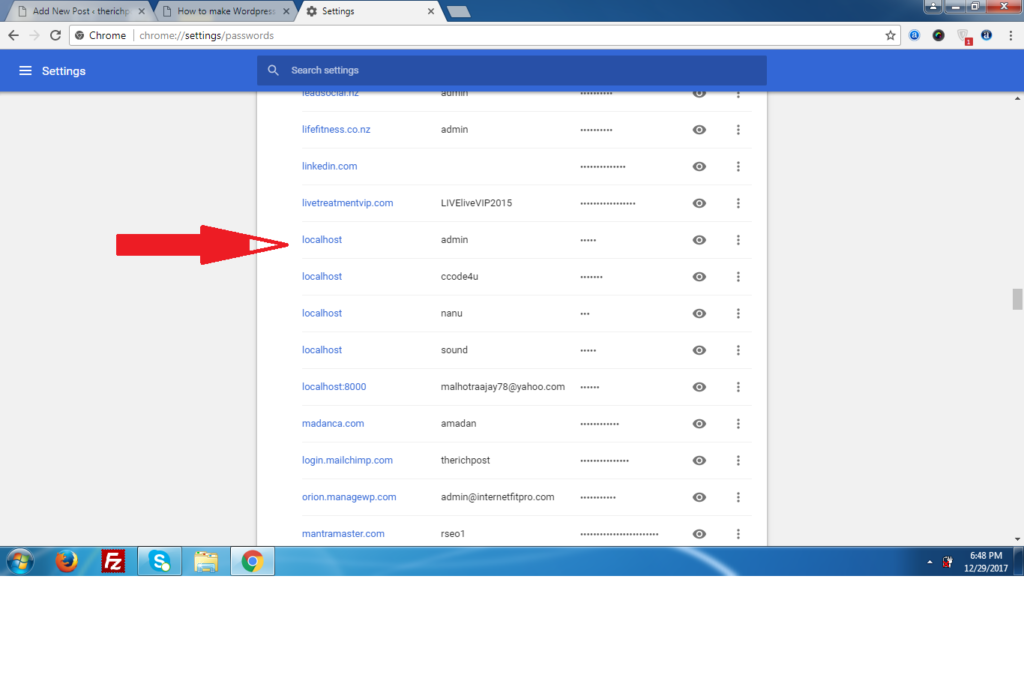Open more actions for lifefitness.co.nz
This screenshot has height=684, width=1024.
[738, 129]
